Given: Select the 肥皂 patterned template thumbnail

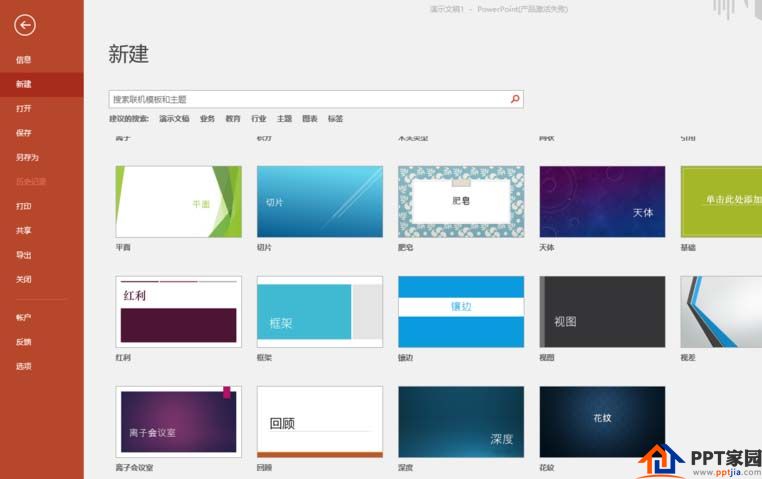Looking at the screenshot, I should point(461,202).
